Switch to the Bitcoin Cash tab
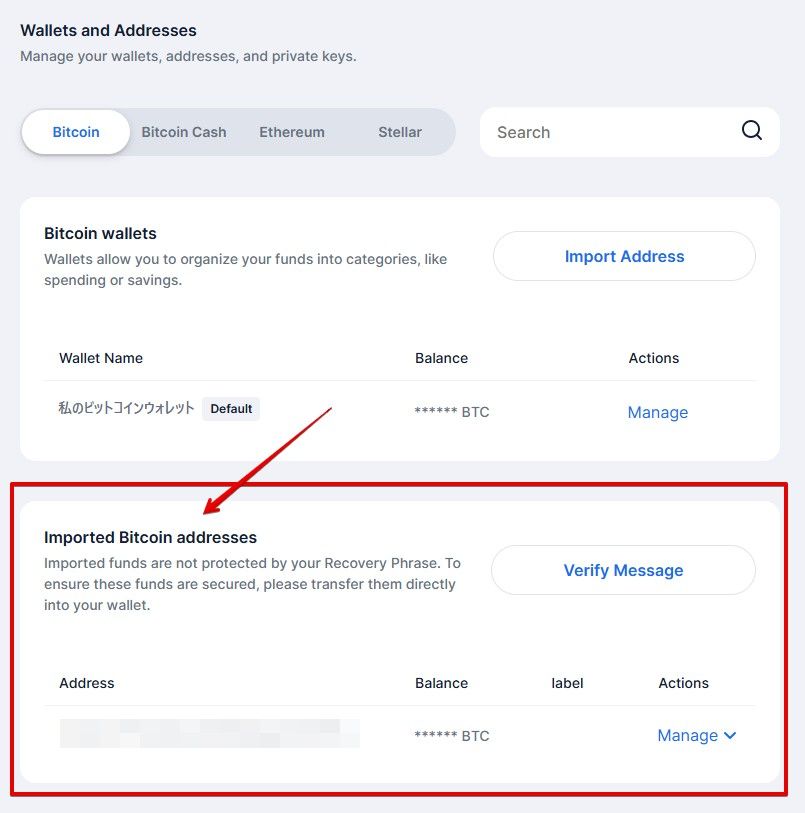 point(183,132)
